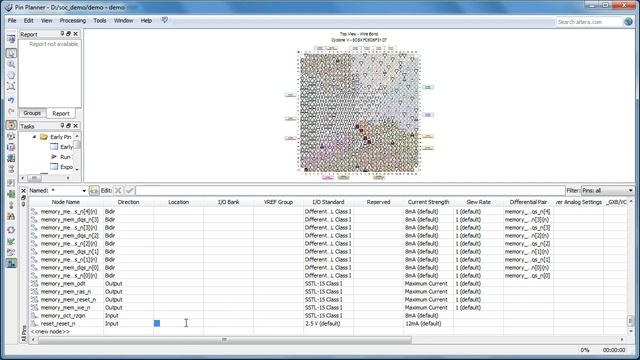The width and height of the screenshot is (640, 360).
Task: Switch to the Groups tab
Action: [32, 113]
